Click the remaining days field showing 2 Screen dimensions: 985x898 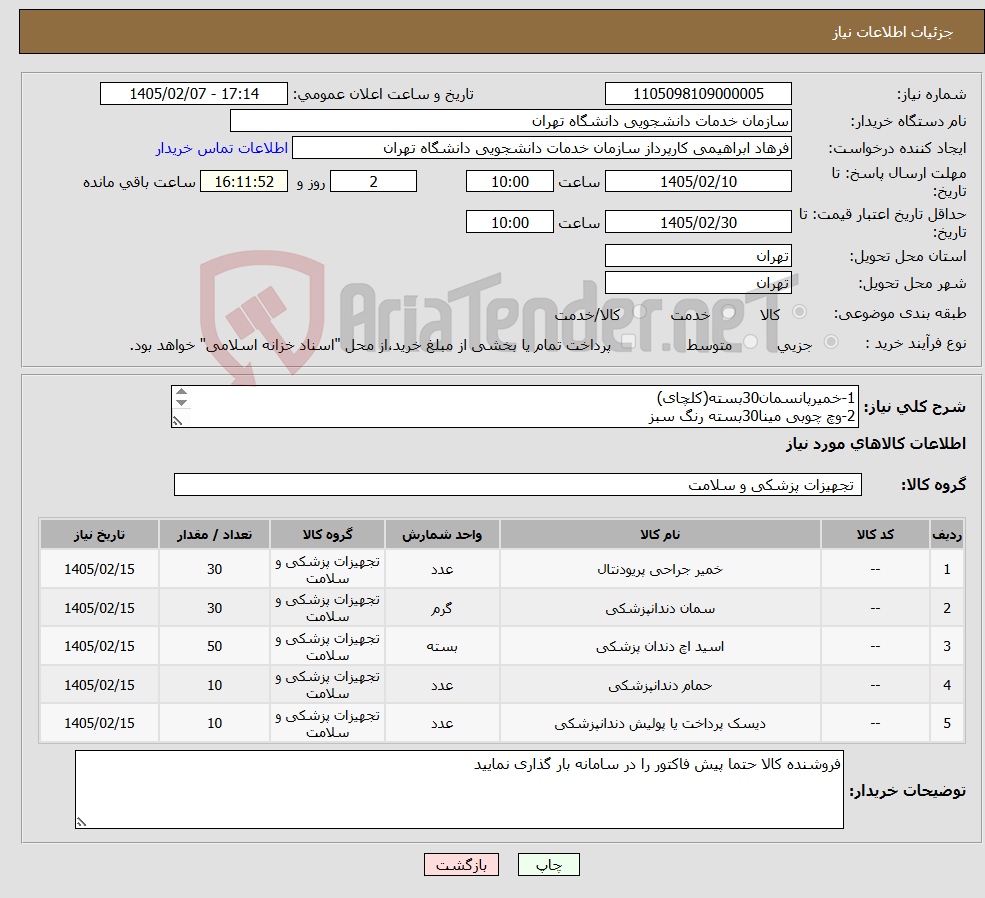(x=373, y=182)
